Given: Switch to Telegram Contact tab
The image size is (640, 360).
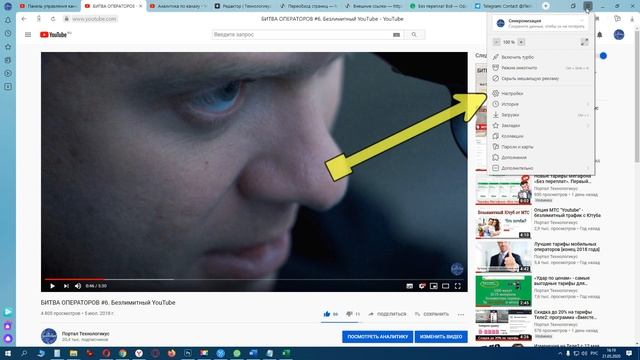Looking at the screenshot, I should pos(504,6).
